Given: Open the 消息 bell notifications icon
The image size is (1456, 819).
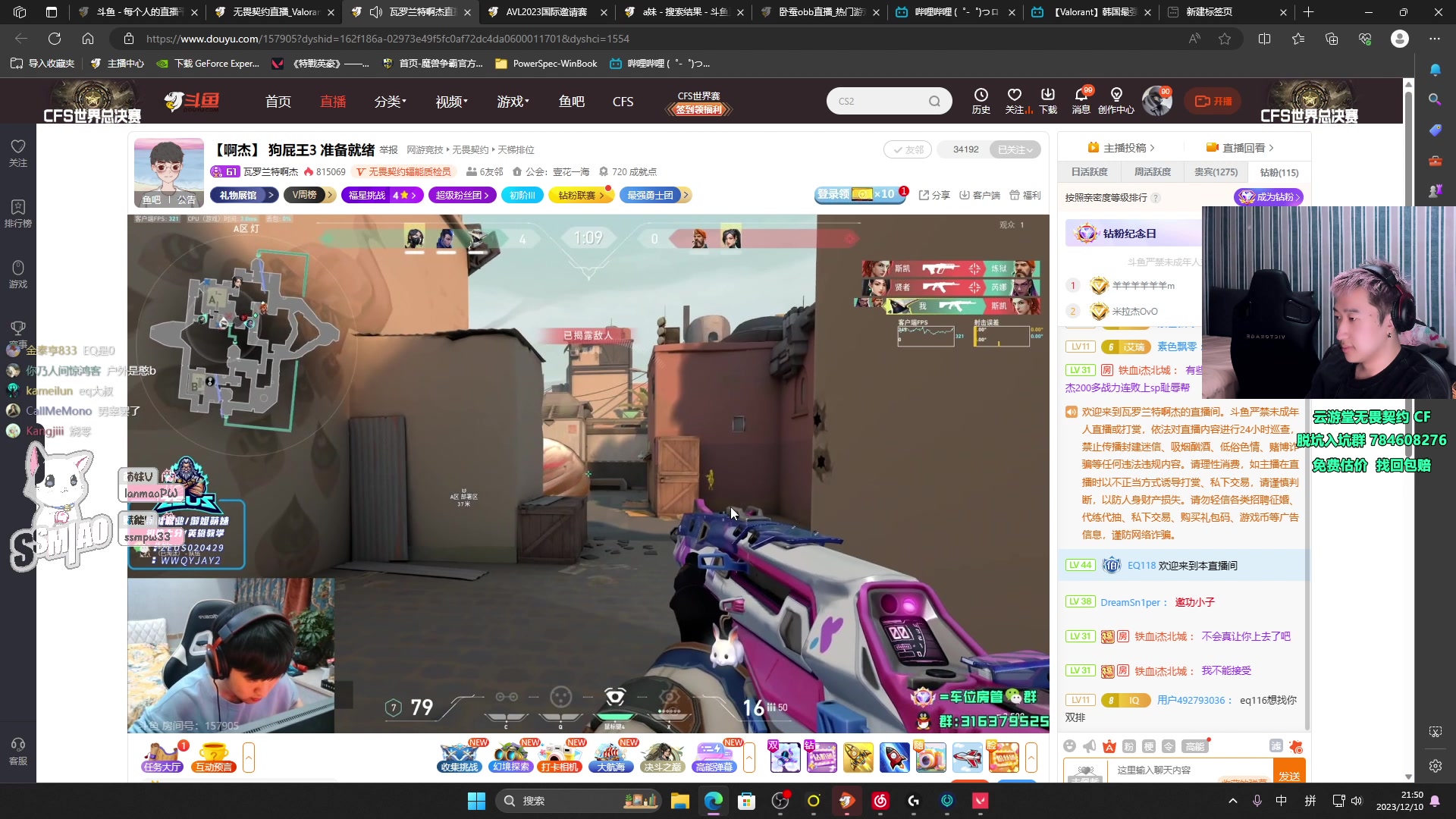Looking at the screenshot, I should coord(1081,100).
